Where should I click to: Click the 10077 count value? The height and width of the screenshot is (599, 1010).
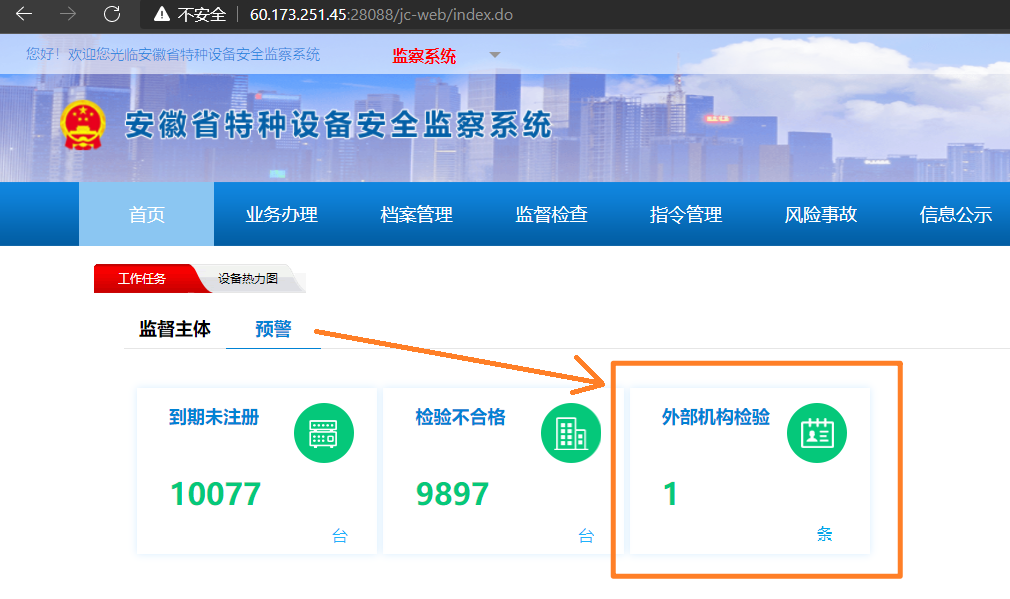click(216, 494)
